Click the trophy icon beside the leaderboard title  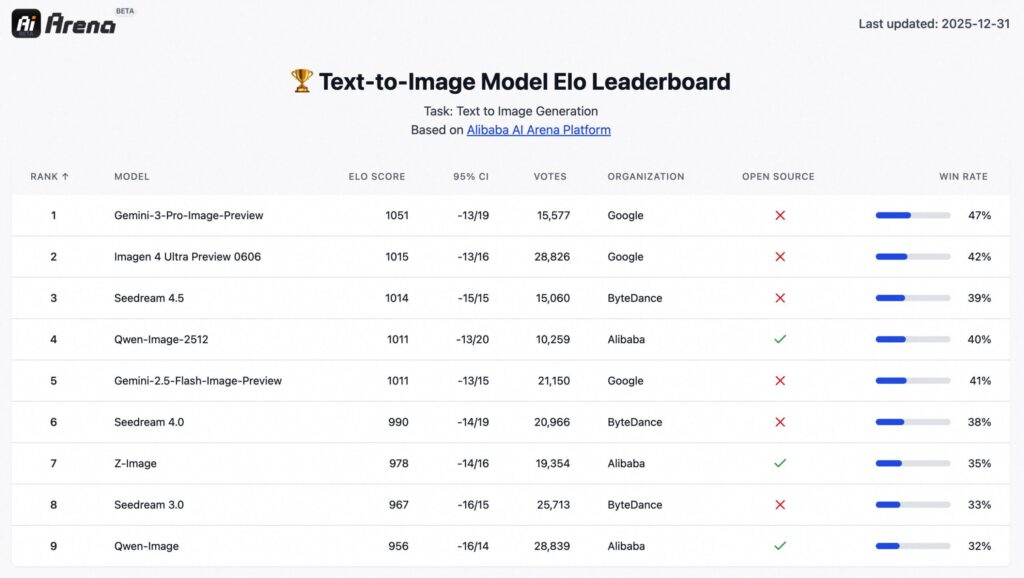(301, 81)
